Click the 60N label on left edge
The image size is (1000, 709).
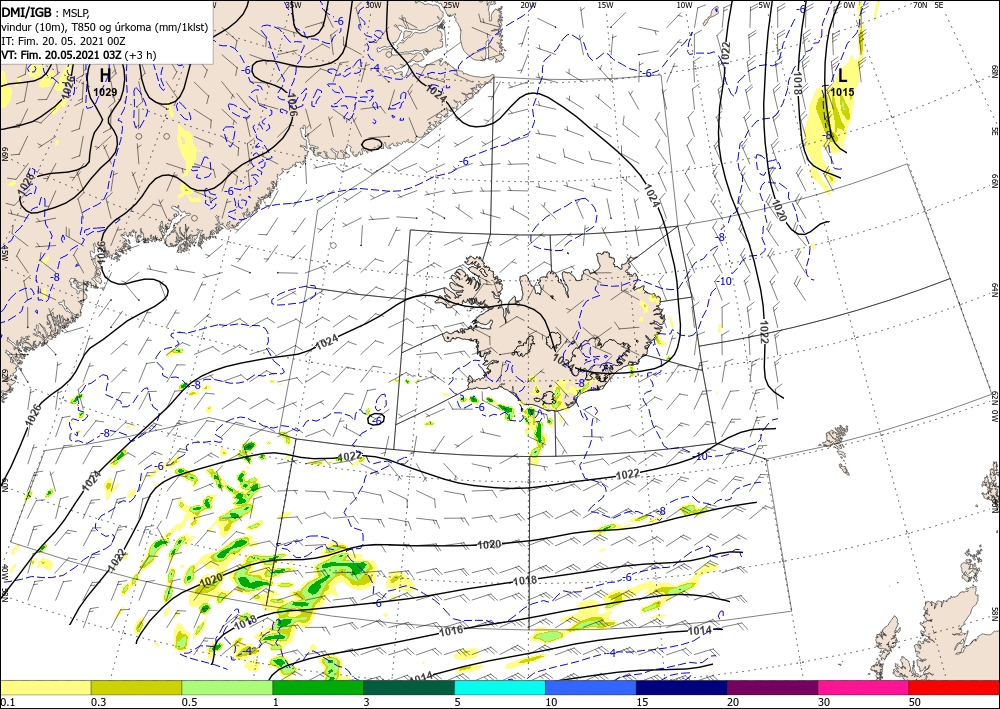click(4, 485)
